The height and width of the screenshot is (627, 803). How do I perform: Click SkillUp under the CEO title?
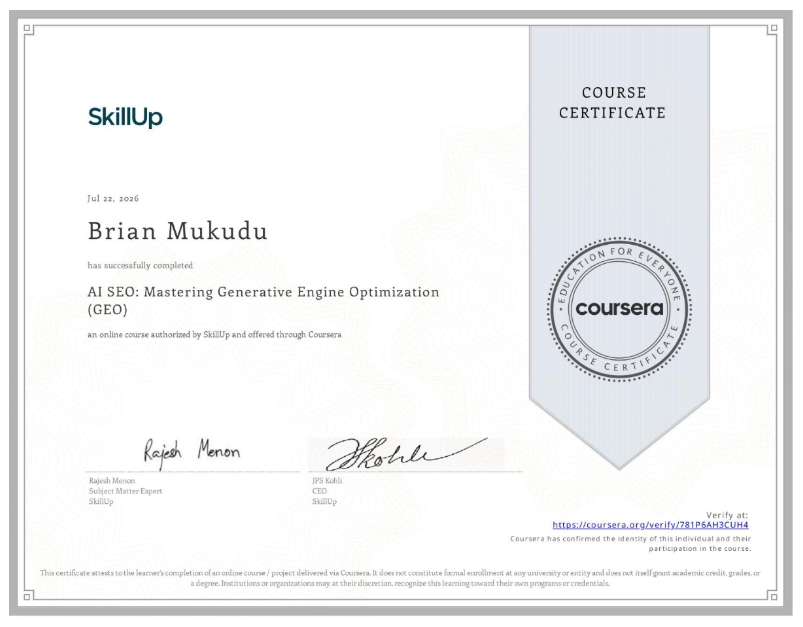click(324, 501)
